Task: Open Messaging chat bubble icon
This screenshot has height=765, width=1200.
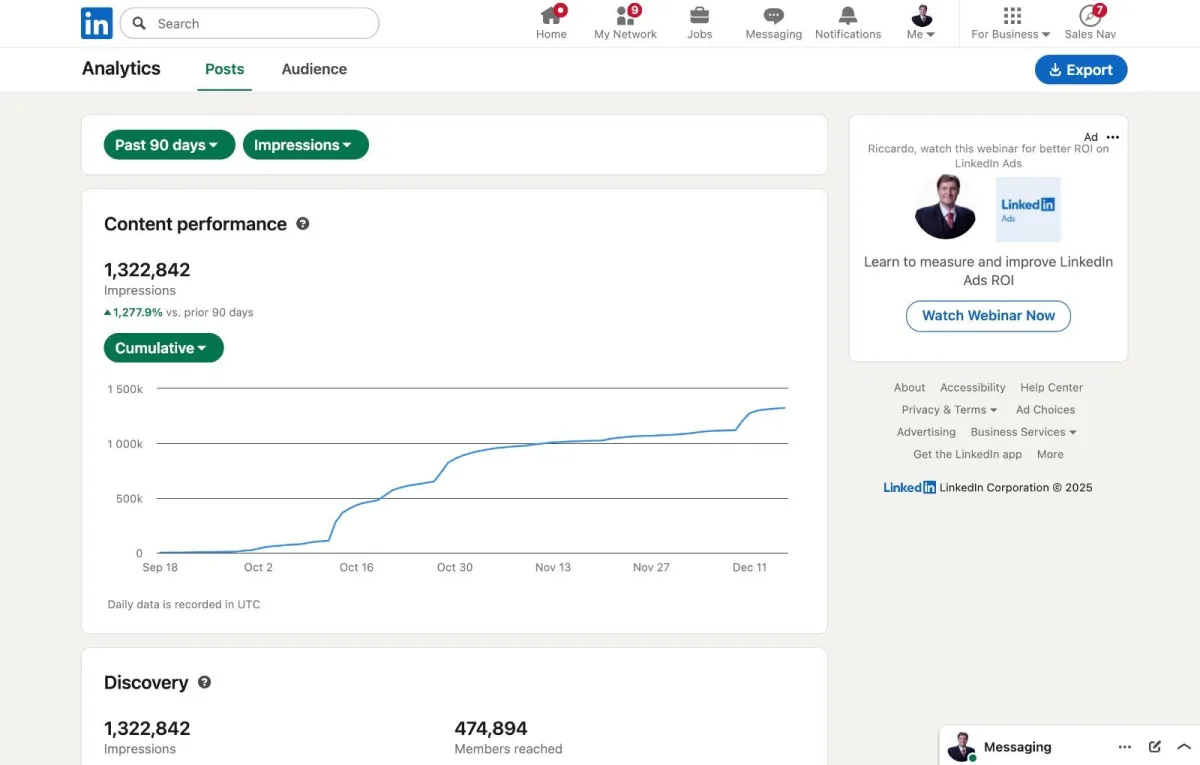Action: [773, 16]
